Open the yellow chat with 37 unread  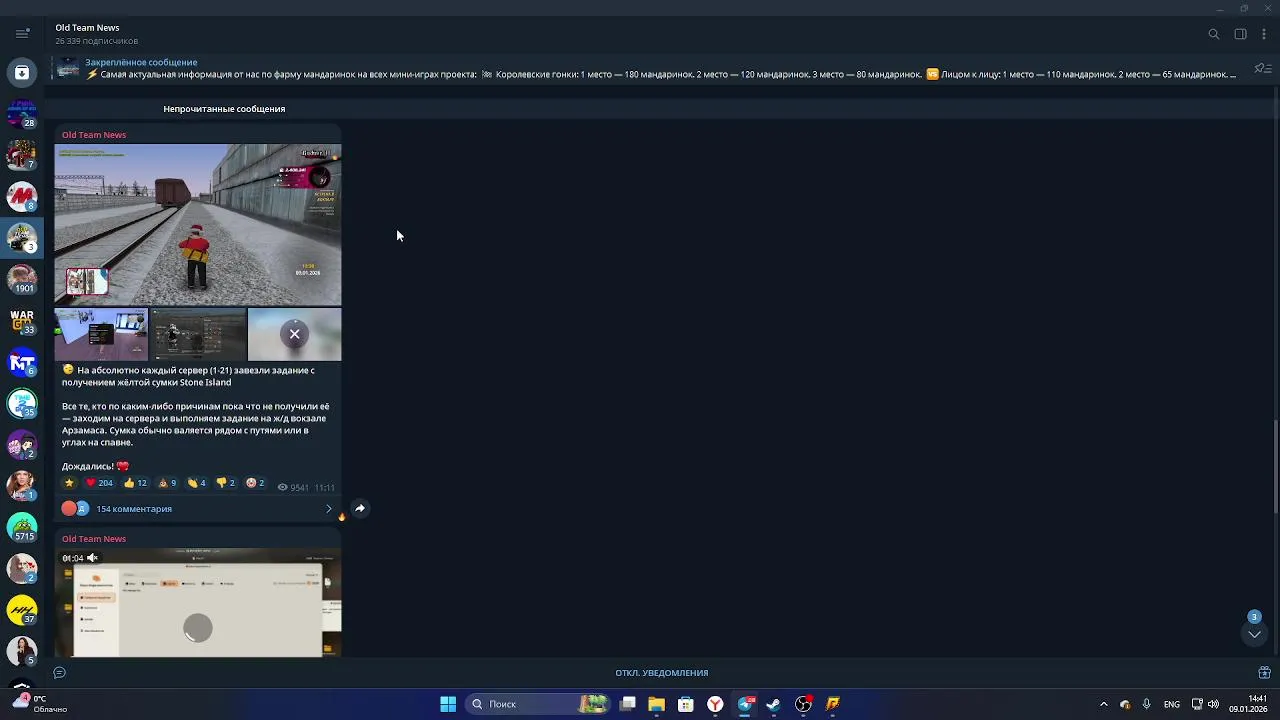pos(22,609)
